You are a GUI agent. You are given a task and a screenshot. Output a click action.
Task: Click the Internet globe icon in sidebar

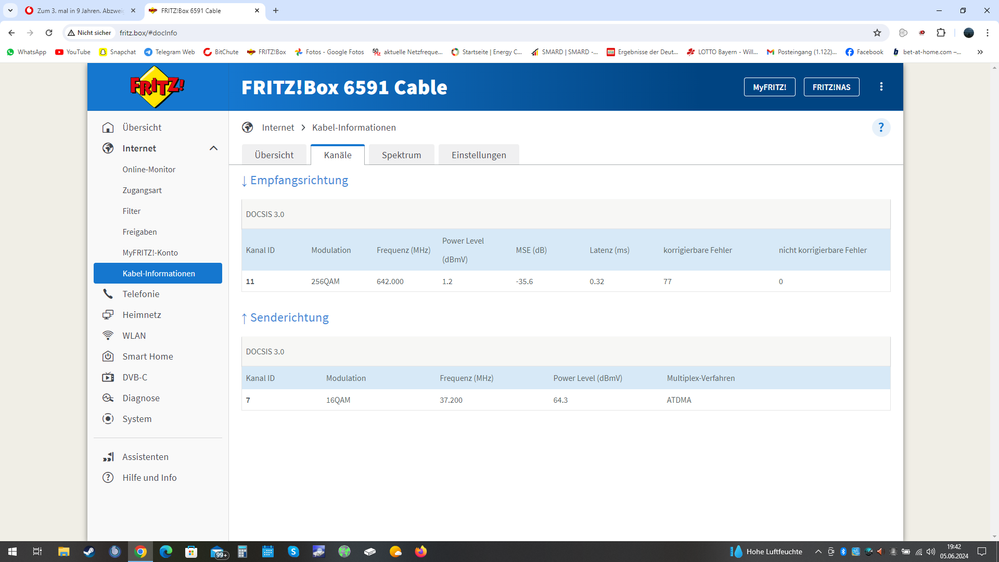click(108, 148)
